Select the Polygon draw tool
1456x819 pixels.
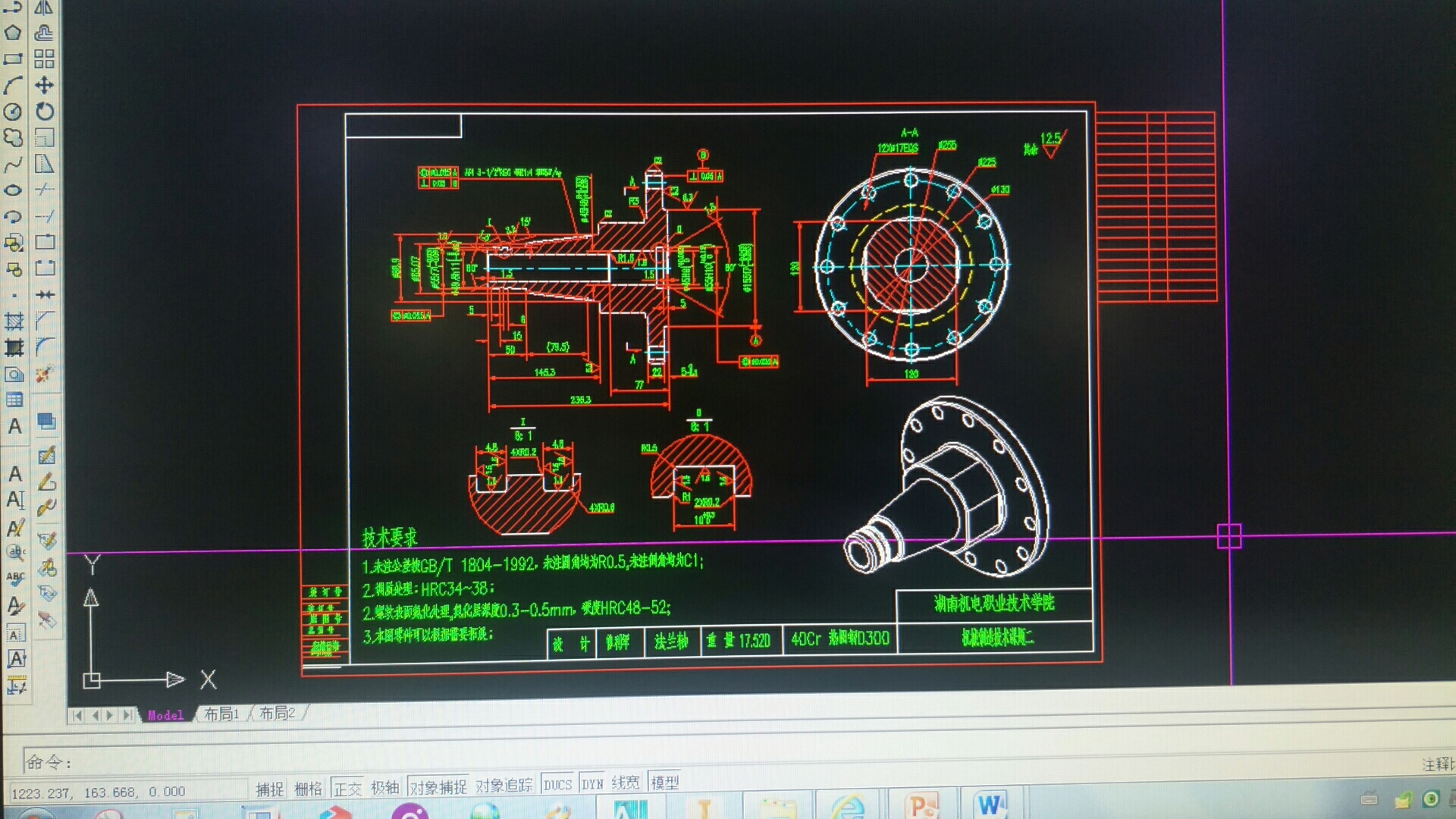click(13, 33)
